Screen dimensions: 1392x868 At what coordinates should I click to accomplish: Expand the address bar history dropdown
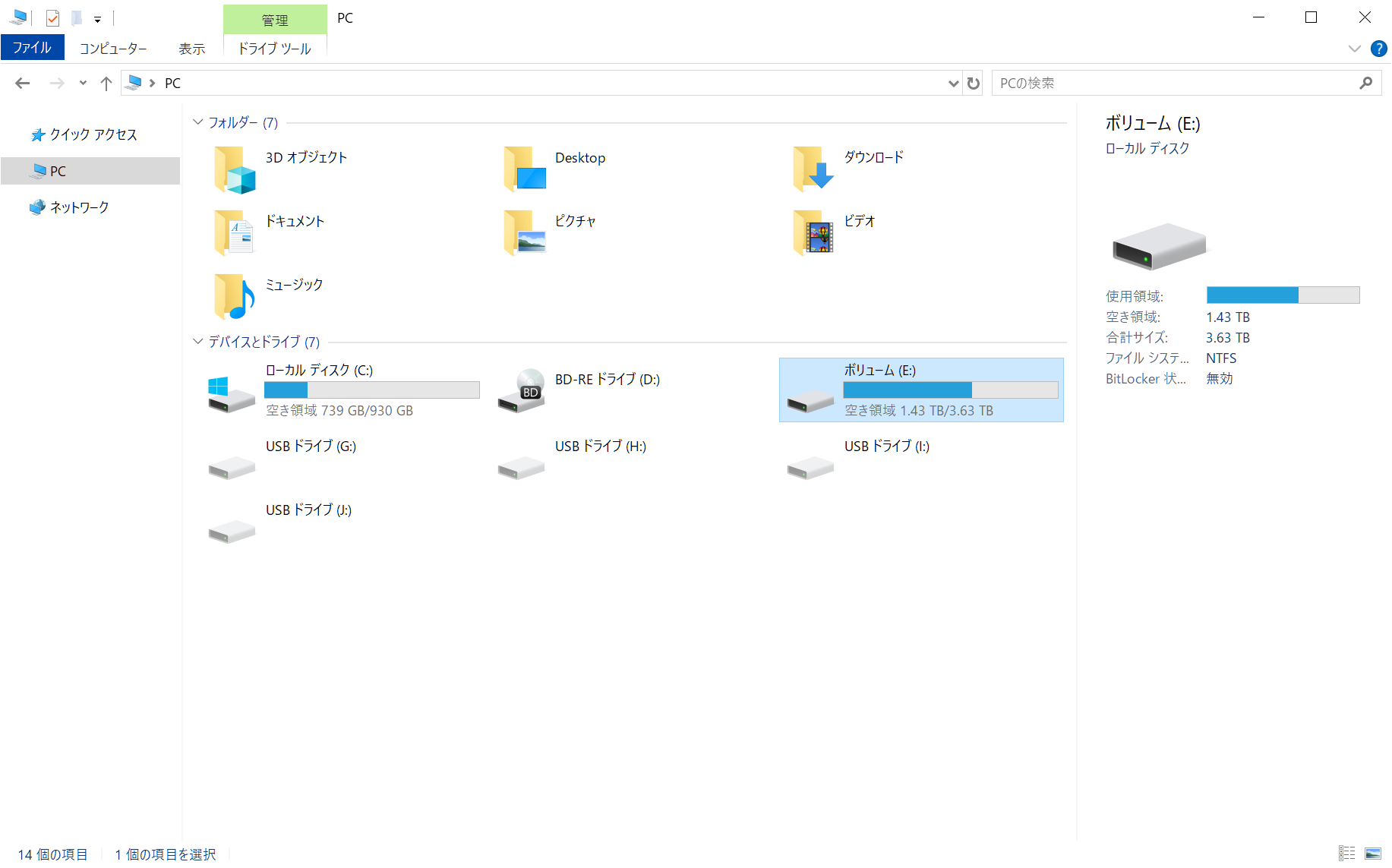tap(954, 83)
